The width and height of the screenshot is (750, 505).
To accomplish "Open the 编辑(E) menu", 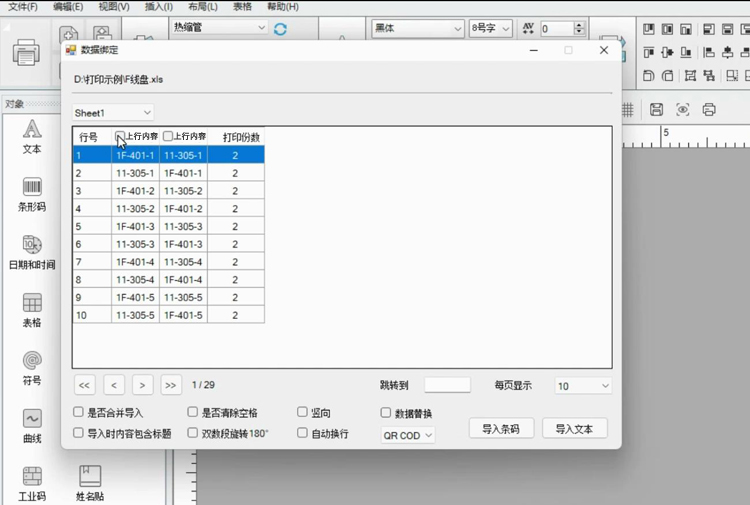I will click(68, 7).
